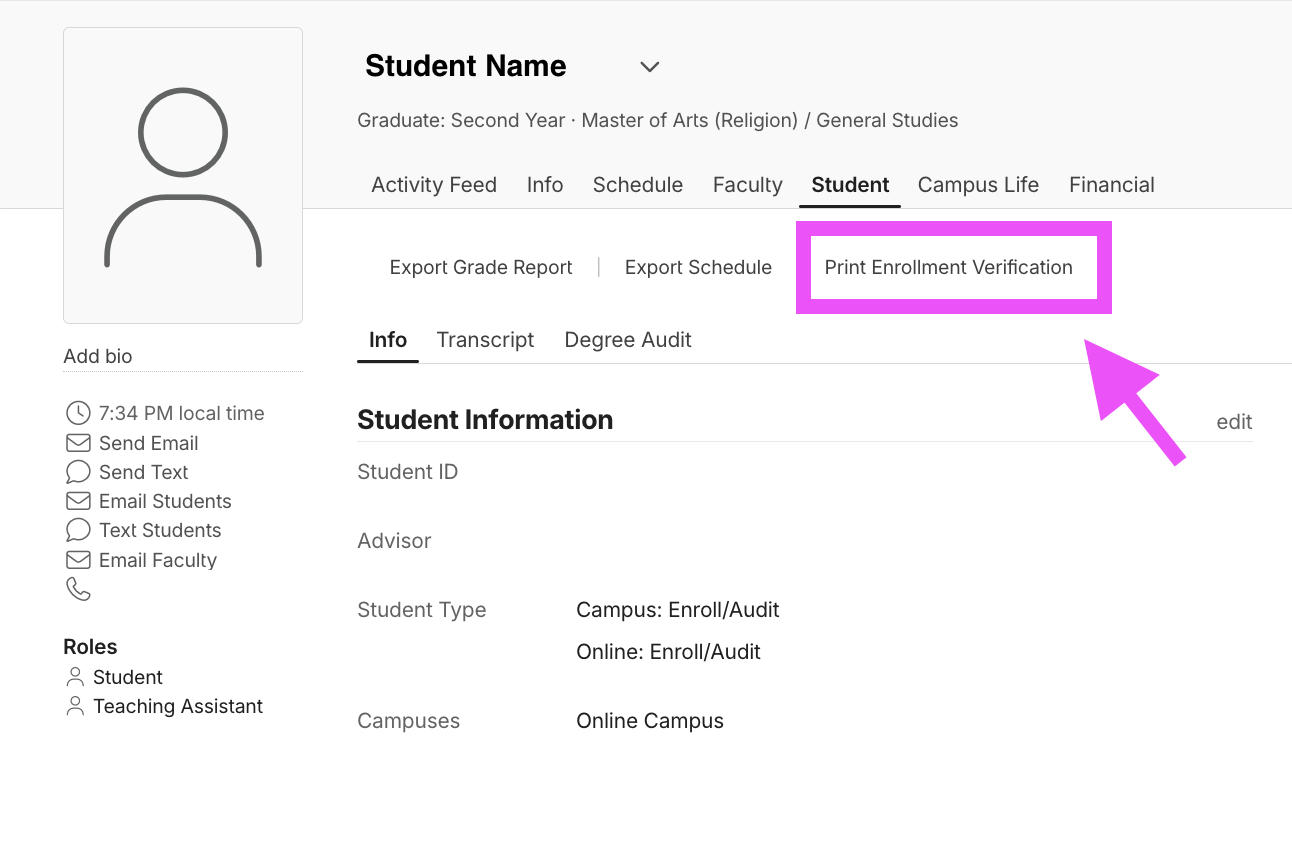Click the Student Information heading
Image resolution: width=1292 pixels, height=842 pixels.
[485, 420]
